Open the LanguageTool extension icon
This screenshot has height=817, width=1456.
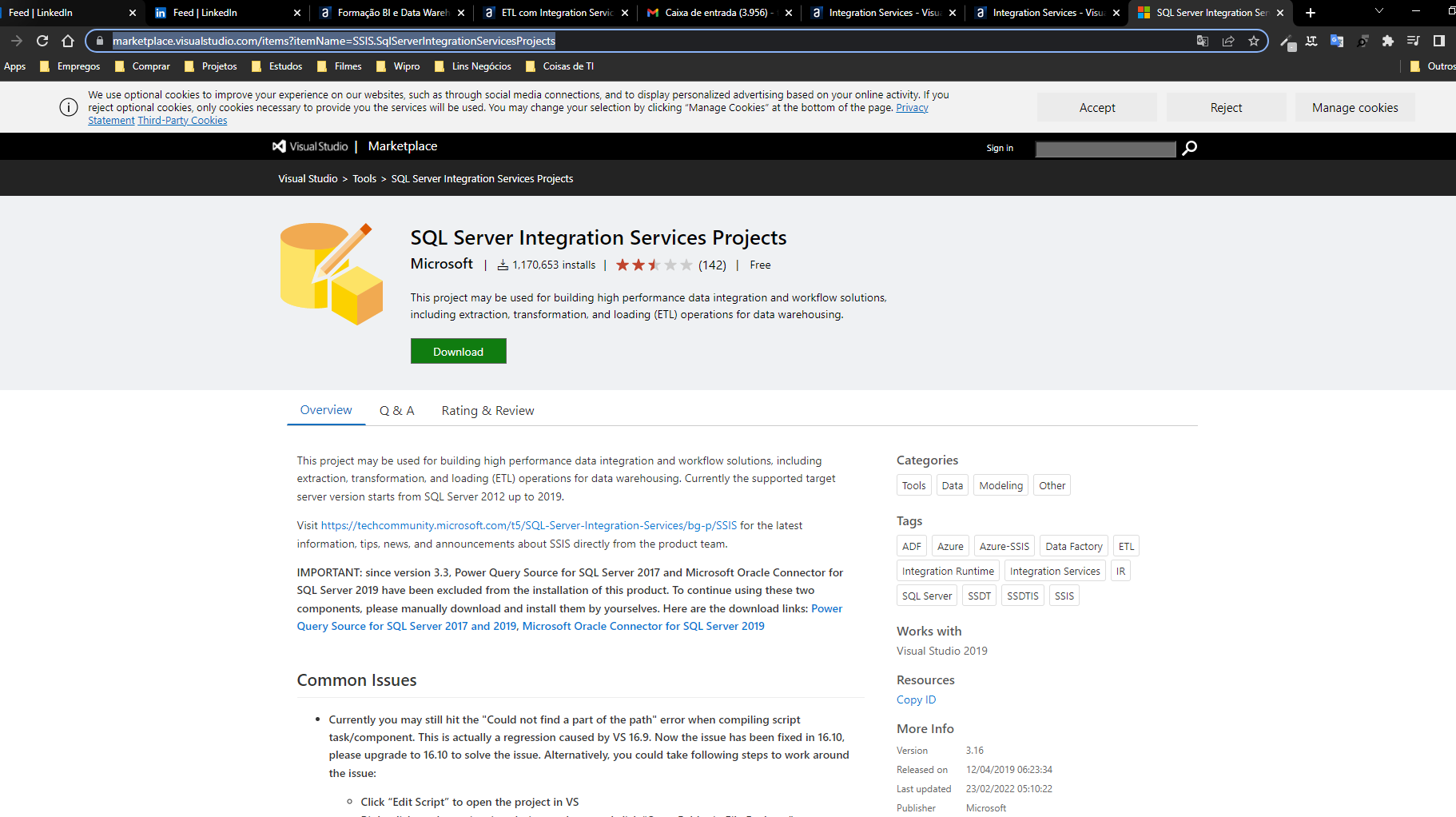1311,41
